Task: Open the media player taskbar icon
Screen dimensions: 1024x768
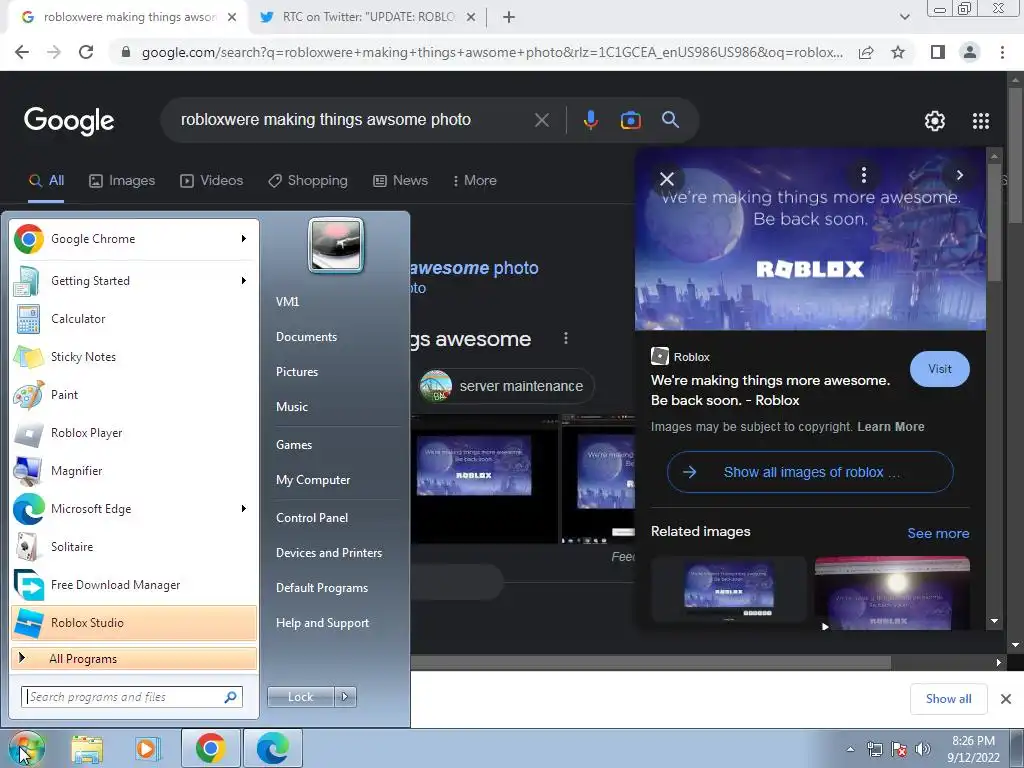Action: pyautogui.click(x=148, y=748)
